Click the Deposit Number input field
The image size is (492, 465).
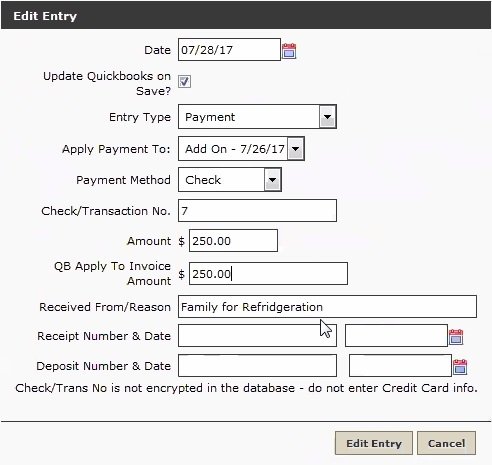pyautogui.click(x=257, y=366)
